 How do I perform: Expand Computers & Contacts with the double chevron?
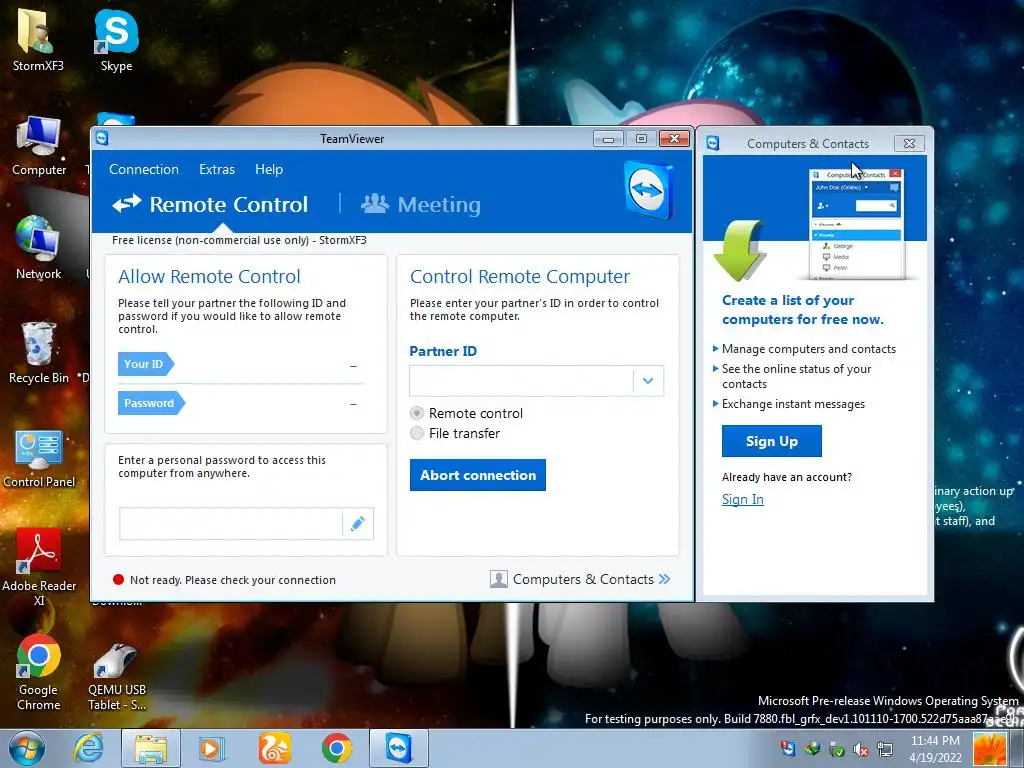[664, 579]
